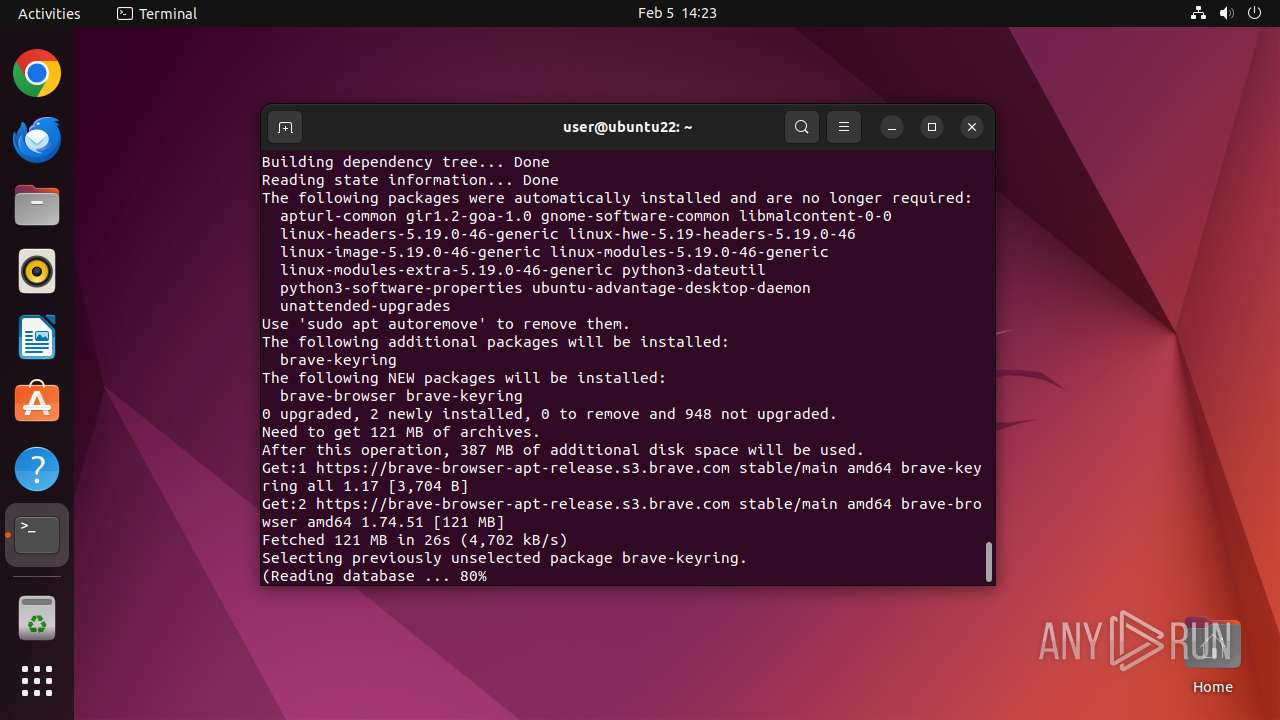Screen dimensions: 1280x720
Task: Open Ubuntu Software store icon
Action: (x=37, y=404)
